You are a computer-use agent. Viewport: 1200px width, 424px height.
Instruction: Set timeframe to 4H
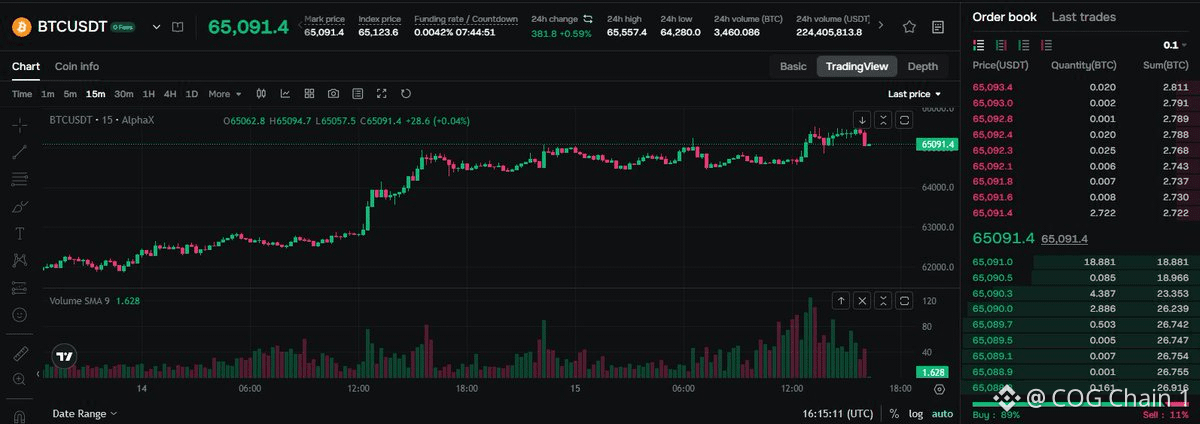[x=170, y=94]
